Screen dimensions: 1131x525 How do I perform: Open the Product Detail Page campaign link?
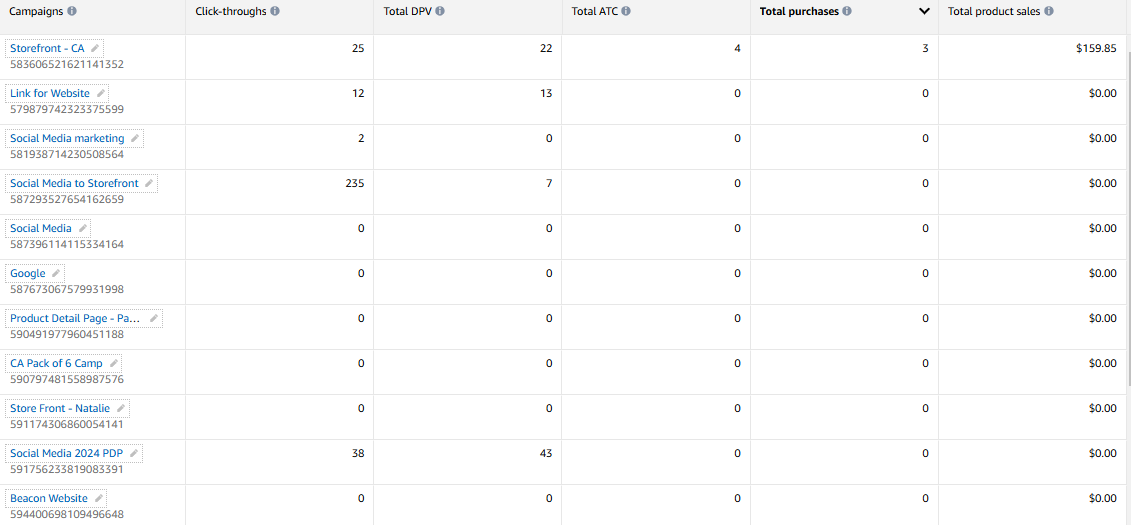(75, 318)
